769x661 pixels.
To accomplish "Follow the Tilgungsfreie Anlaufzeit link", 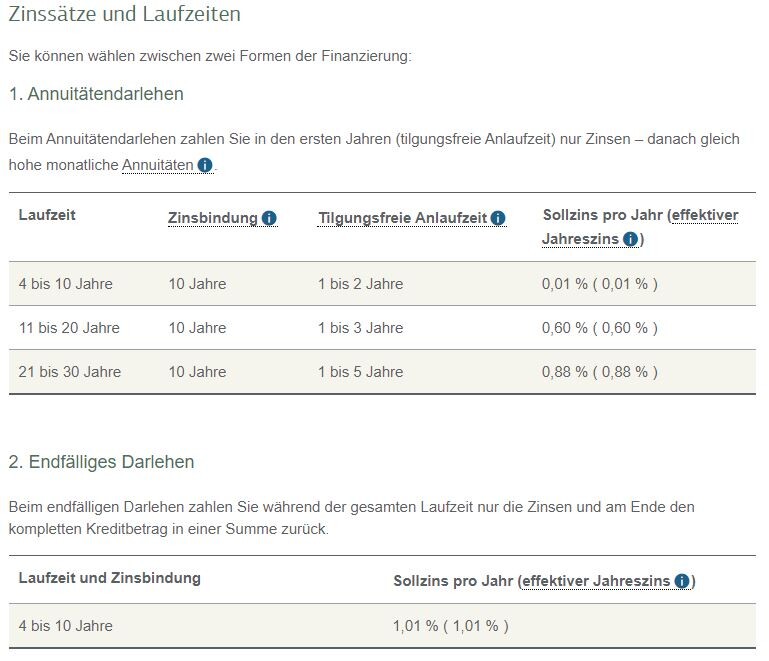I will click(x=402, y=218).
